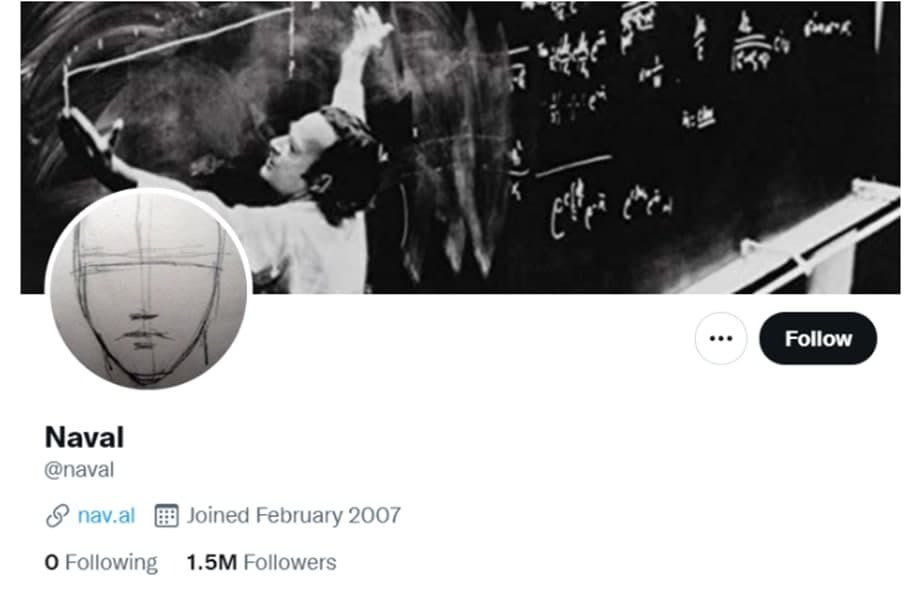921x614 pixels.
Task: Open the sketched face profile picture
Action: [149, 289]
